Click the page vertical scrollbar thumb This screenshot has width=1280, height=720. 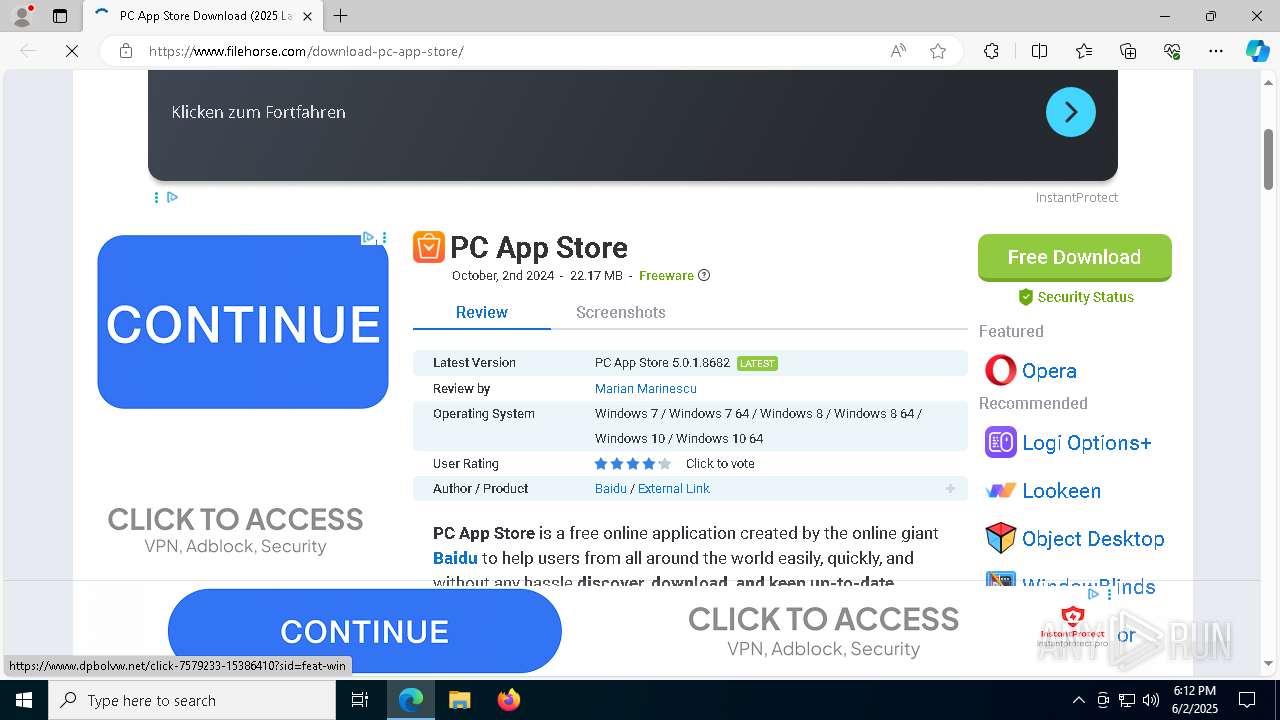1268,158
